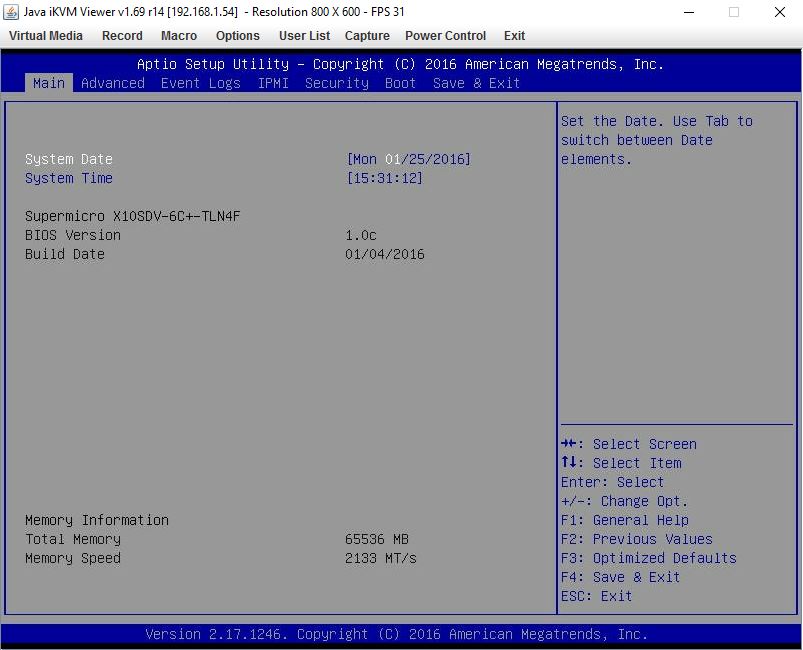The height and width of the screenshot is (650, 803).
Task: Switch to the Boot tab
Action: [400, 83]
